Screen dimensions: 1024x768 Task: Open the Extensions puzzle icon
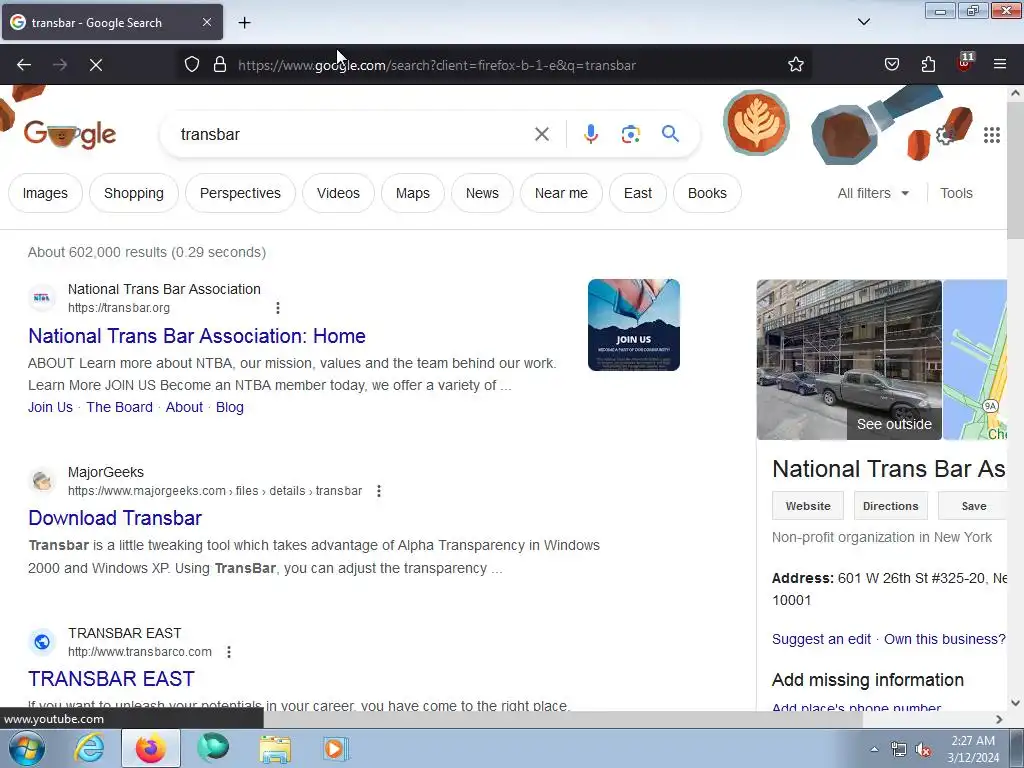pyautogui.click(x=928, y=64)
